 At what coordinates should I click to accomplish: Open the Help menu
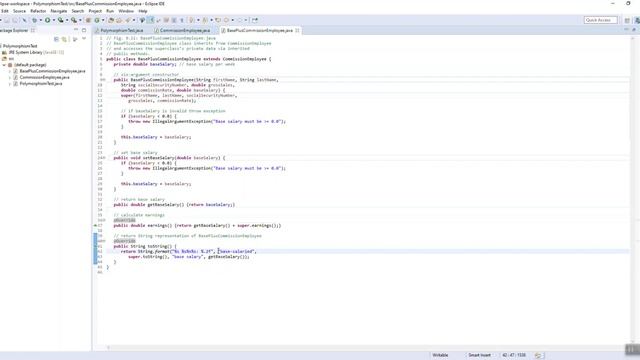(x=143, y=11)
